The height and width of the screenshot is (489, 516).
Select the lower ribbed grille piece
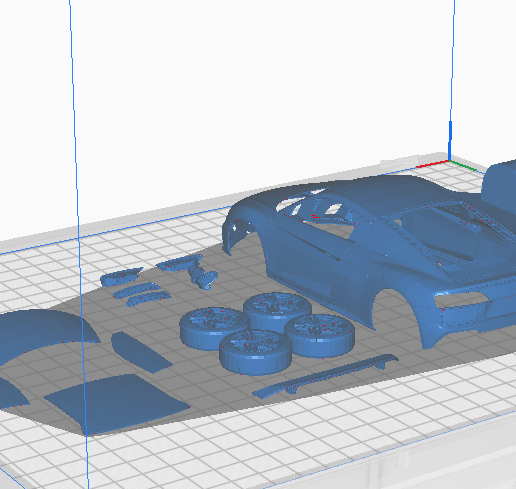(x=149, y=299)
